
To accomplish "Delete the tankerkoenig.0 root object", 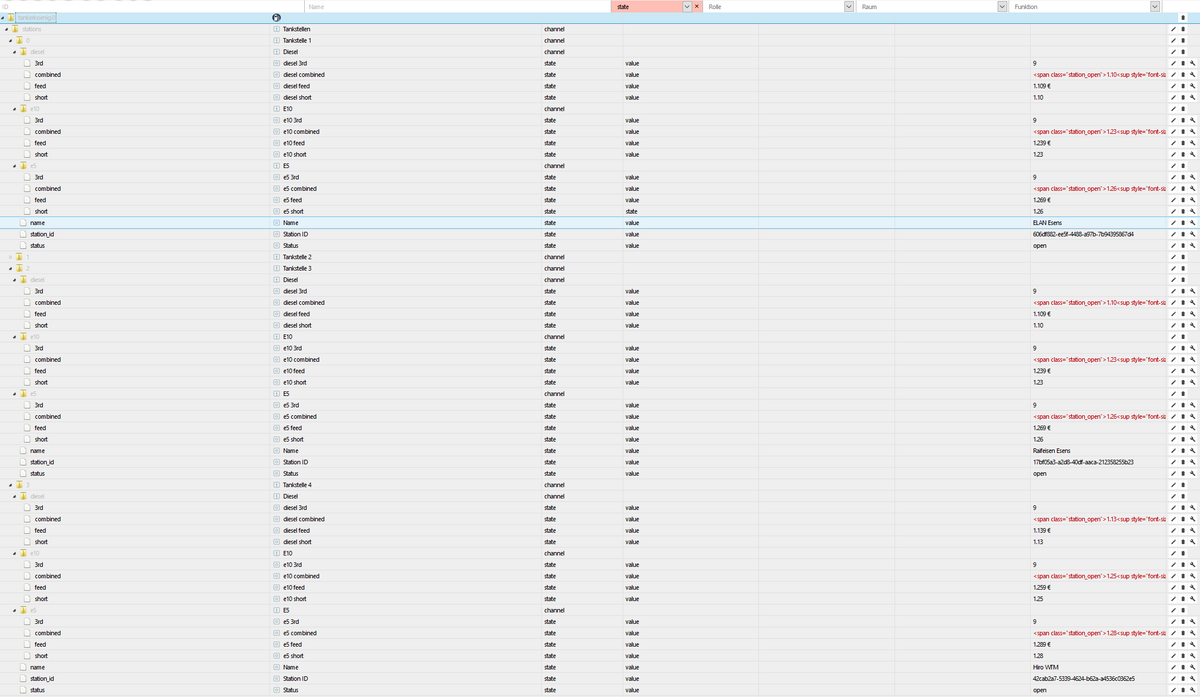I will pos(1183,18).
